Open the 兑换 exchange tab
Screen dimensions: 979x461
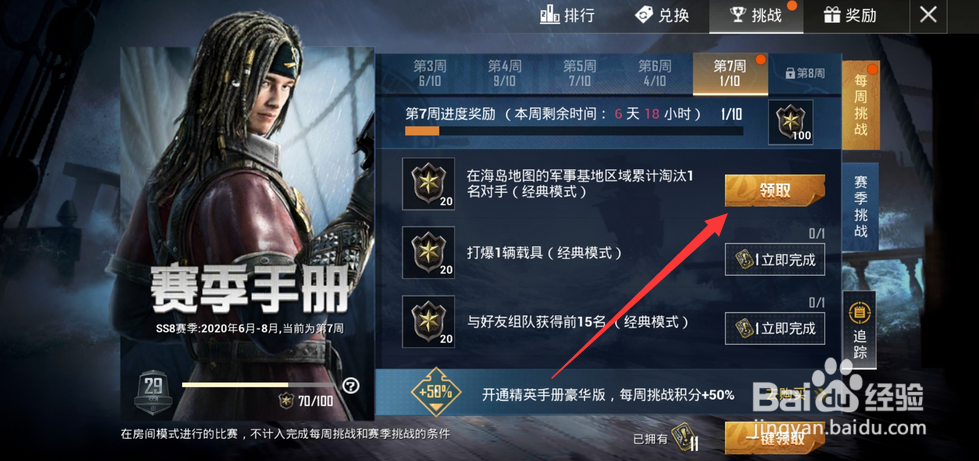coord(662,16)
